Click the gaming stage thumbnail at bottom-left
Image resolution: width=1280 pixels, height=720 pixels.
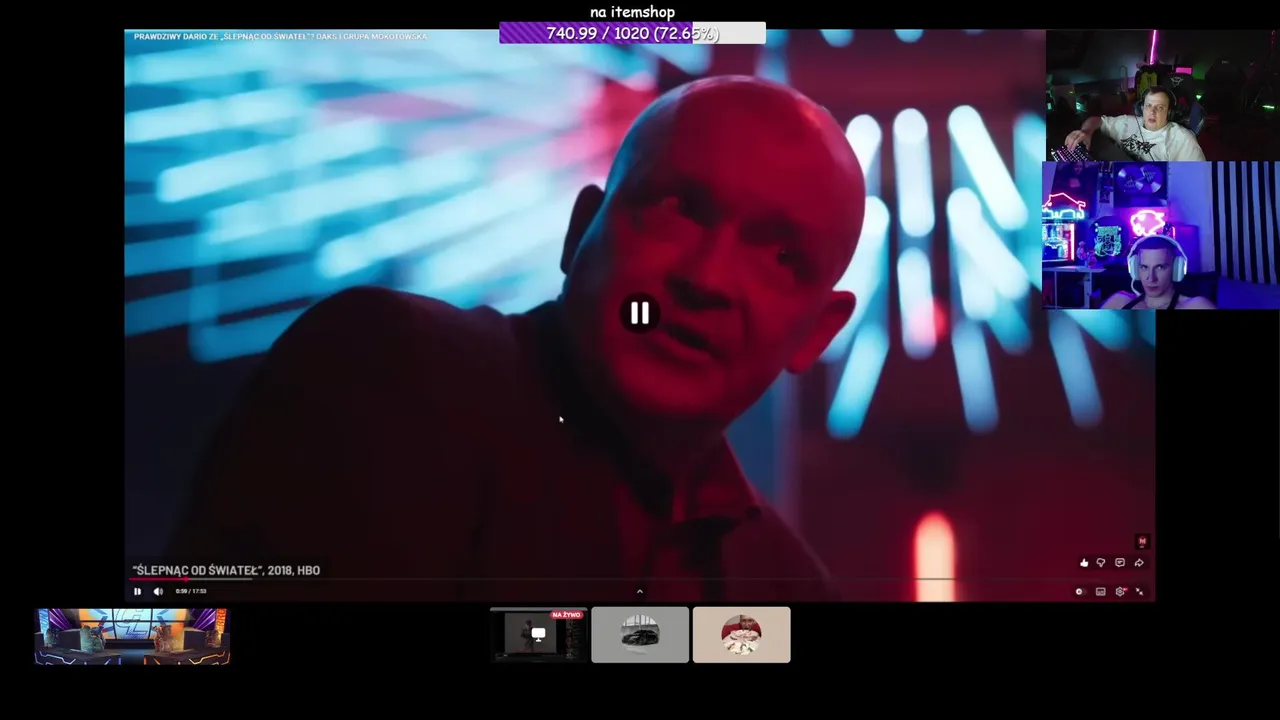pos(132,636)
